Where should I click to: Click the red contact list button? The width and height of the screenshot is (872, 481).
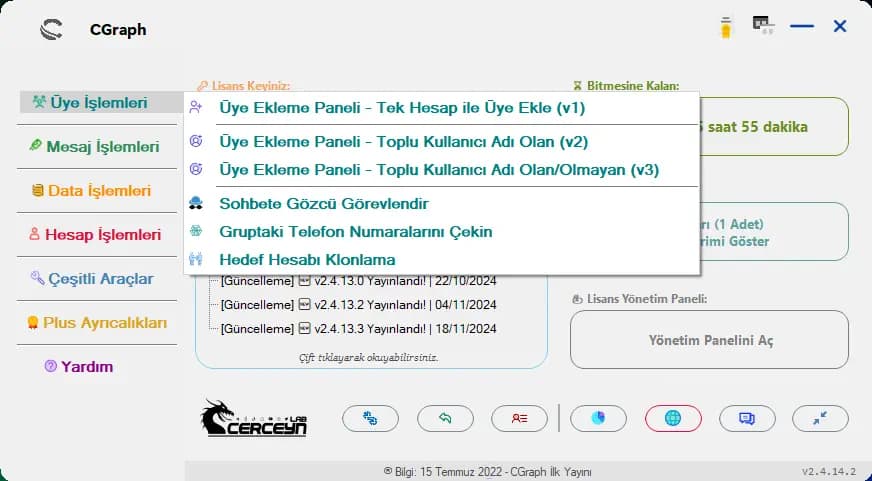coord(519,418)
